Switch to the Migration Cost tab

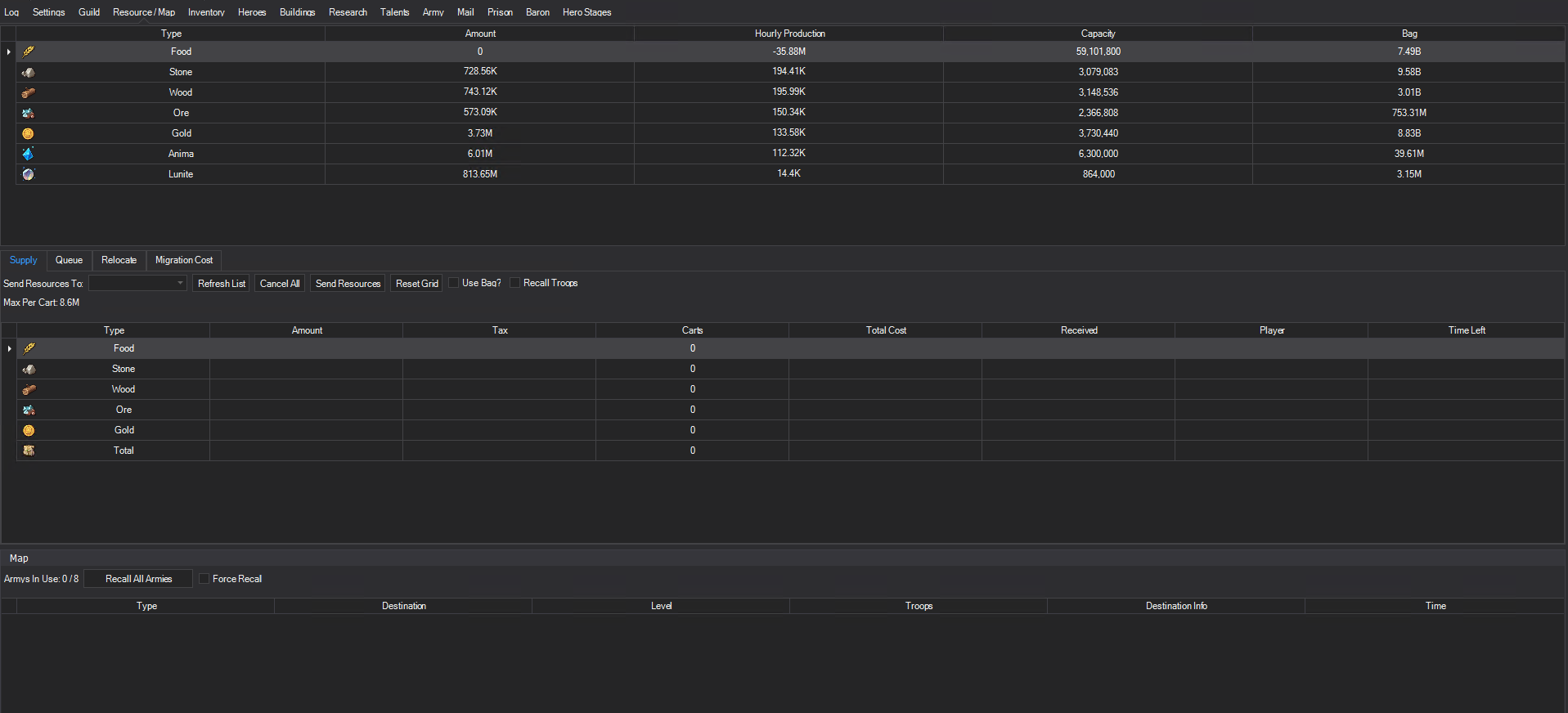click(x=184, y=260)
